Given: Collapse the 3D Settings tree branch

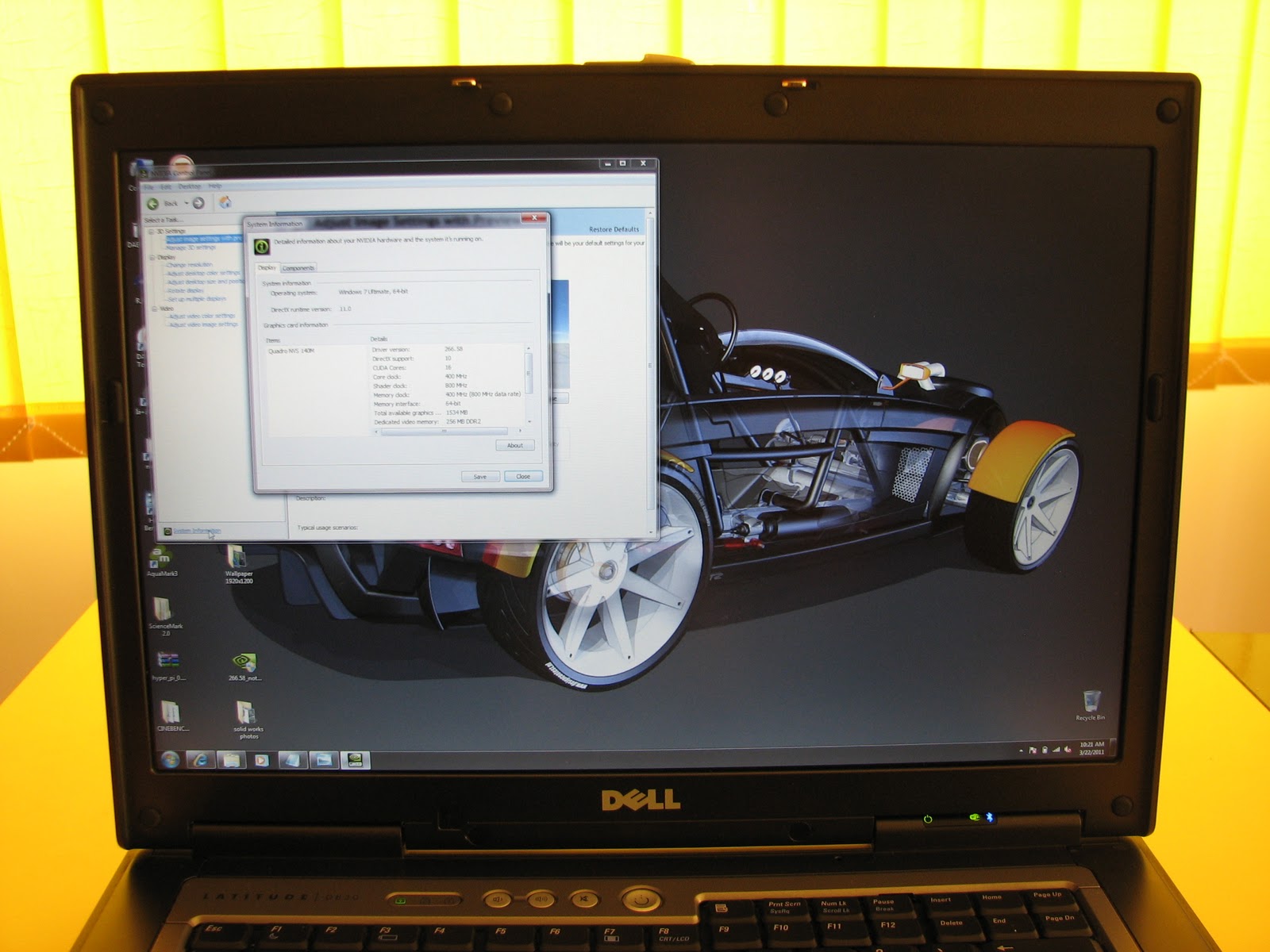Looking at the screenshot, I should point(150,231).
